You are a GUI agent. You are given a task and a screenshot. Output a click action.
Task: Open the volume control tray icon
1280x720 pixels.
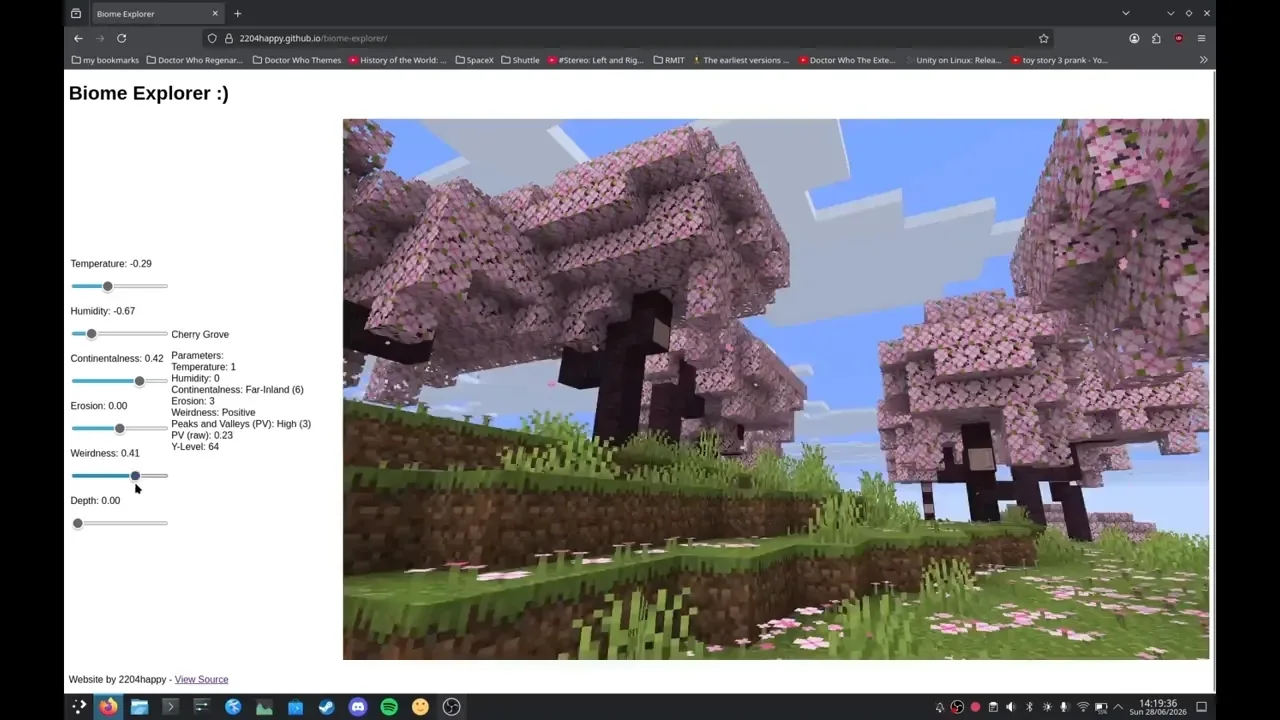(x=1011, y=707)
